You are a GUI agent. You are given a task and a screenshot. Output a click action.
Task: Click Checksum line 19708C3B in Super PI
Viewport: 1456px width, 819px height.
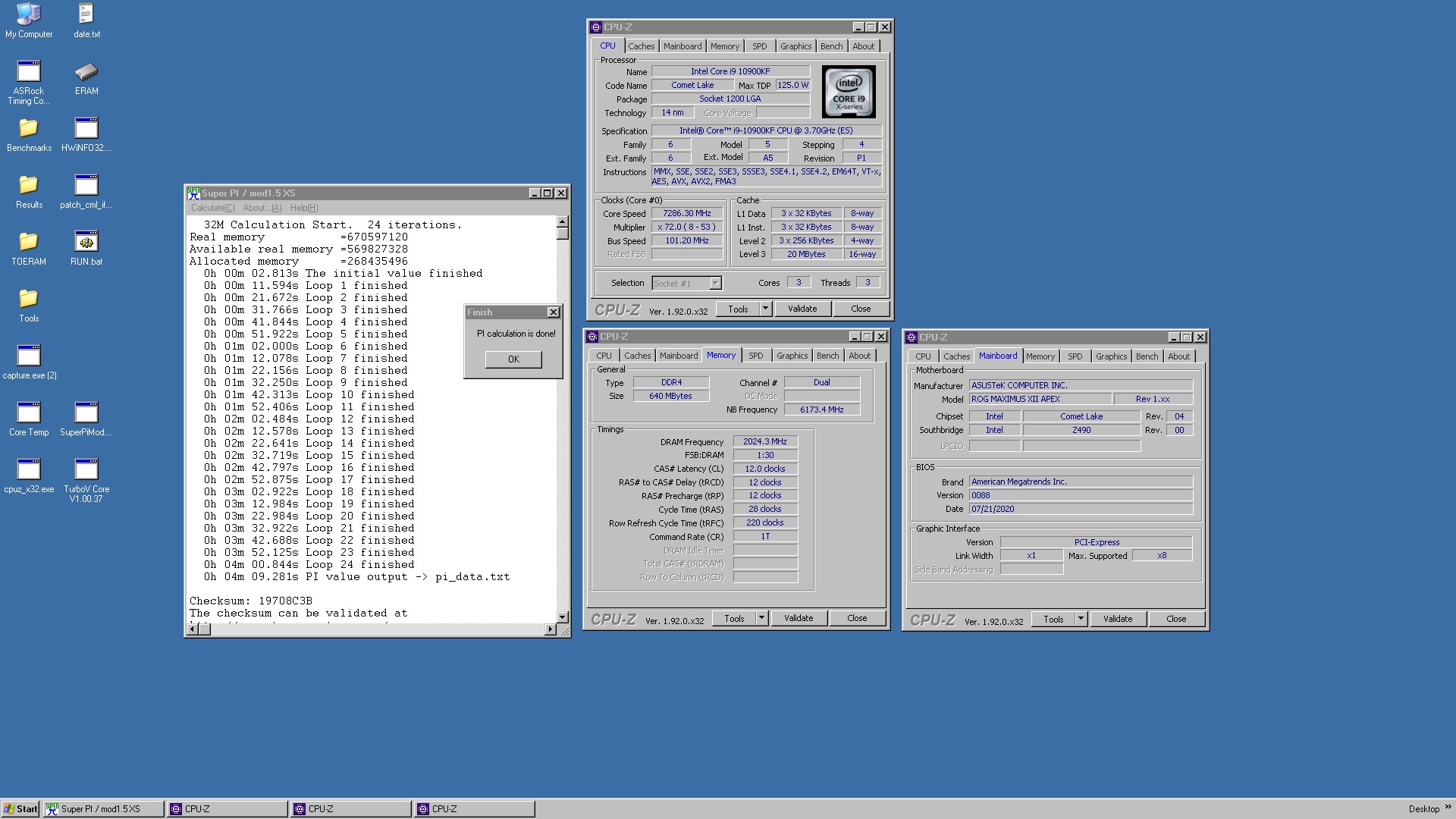point(251,601)
